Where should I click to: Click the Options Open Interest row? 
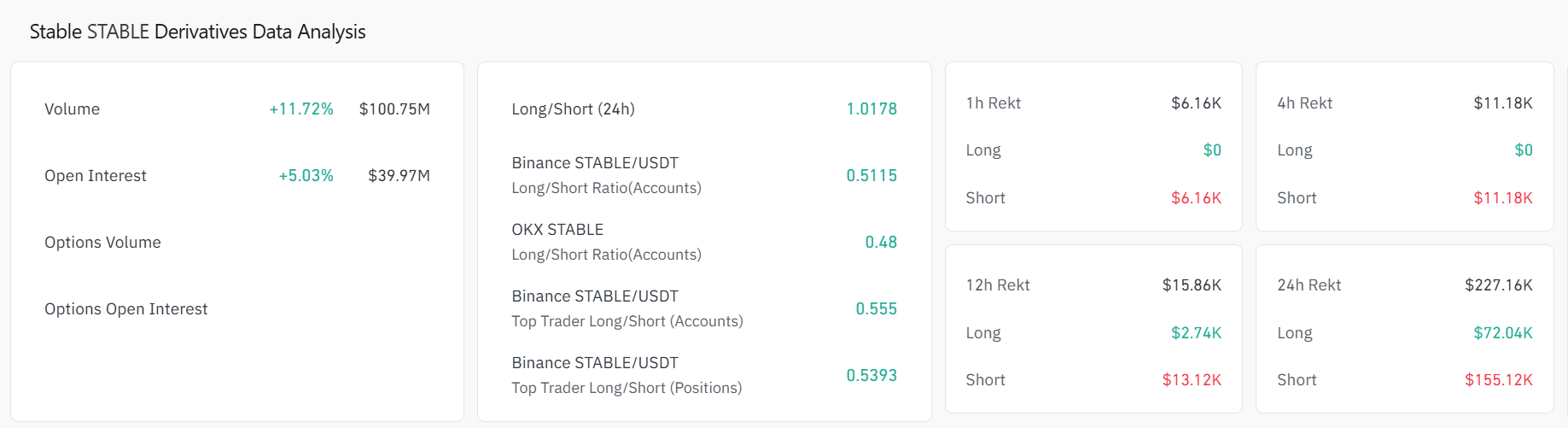click(126, 309)
